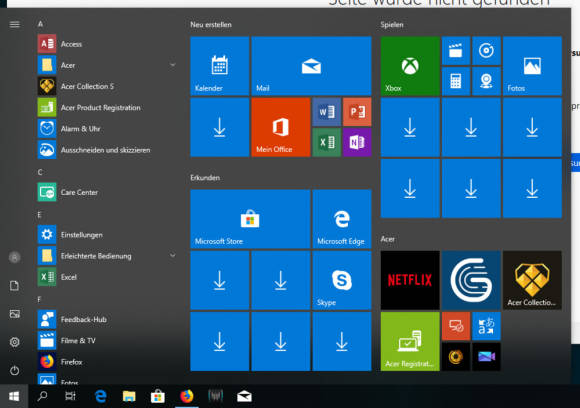
Task: Click the 'Erkunden' group header
Action: pyautogui.click(x=205, y=178)
